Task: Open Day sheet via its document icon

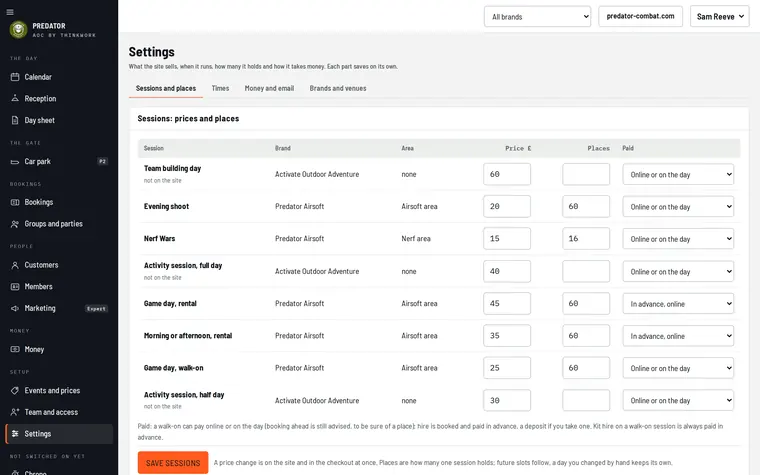Action: [15, 120]
